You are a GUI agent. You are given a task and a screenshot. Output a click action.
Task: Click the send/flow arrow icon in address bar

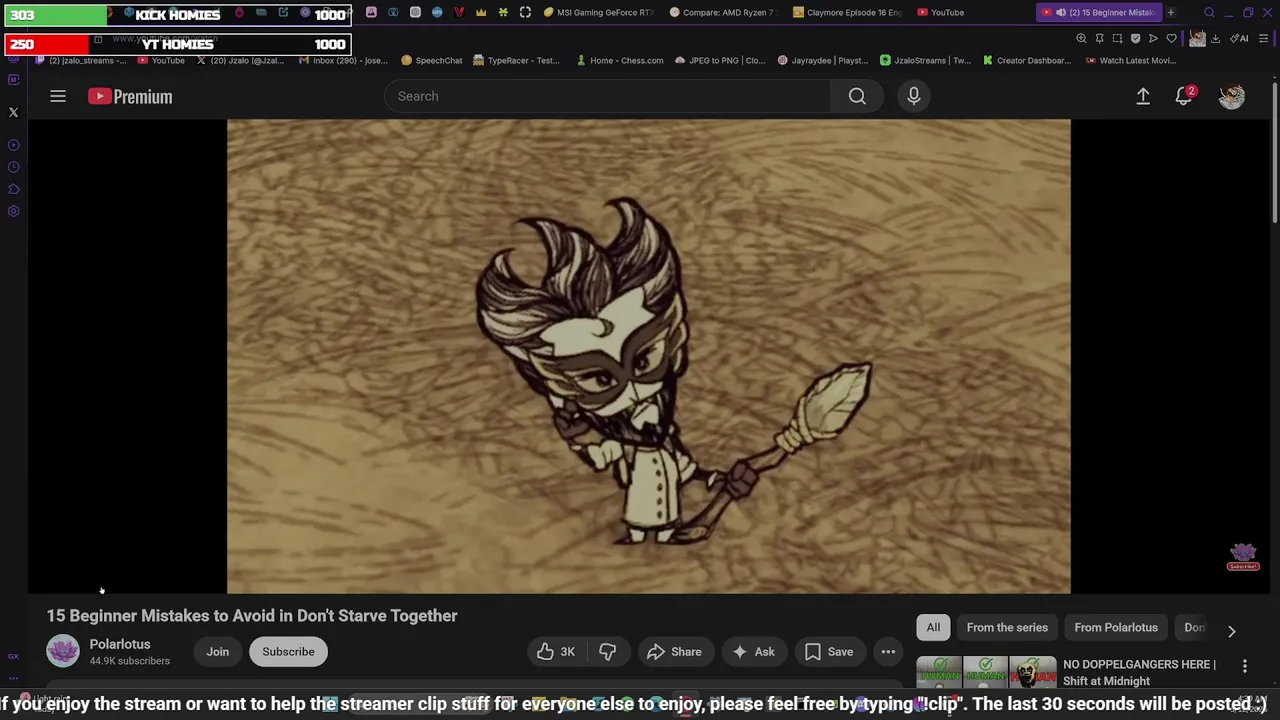(x=1153, y=38)
